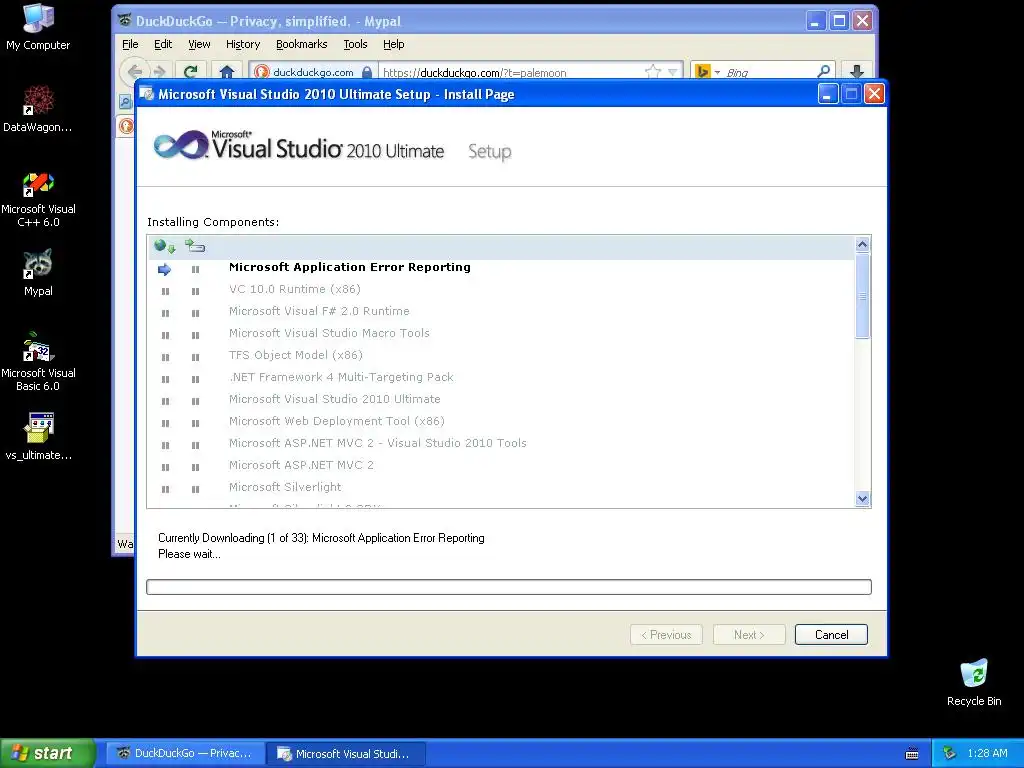1024x768 pixels.
Task: Select Microsoft ASP.NET MVC 2 row
Action: click(x=501, y=465)
